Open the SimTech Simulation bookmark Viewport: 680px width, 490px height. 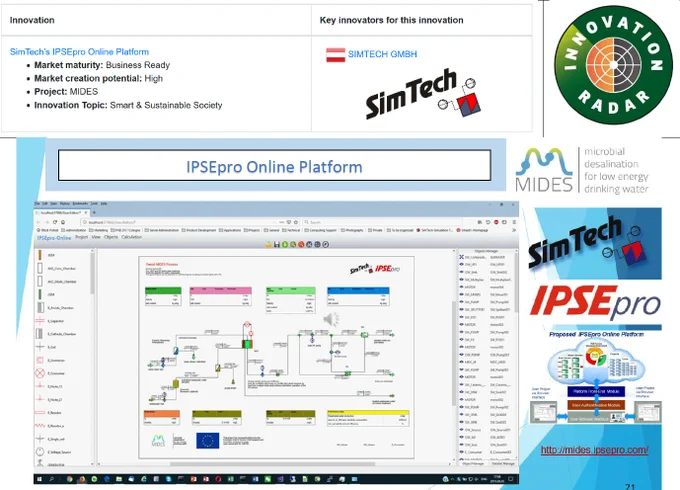click(x=435, y=230)
